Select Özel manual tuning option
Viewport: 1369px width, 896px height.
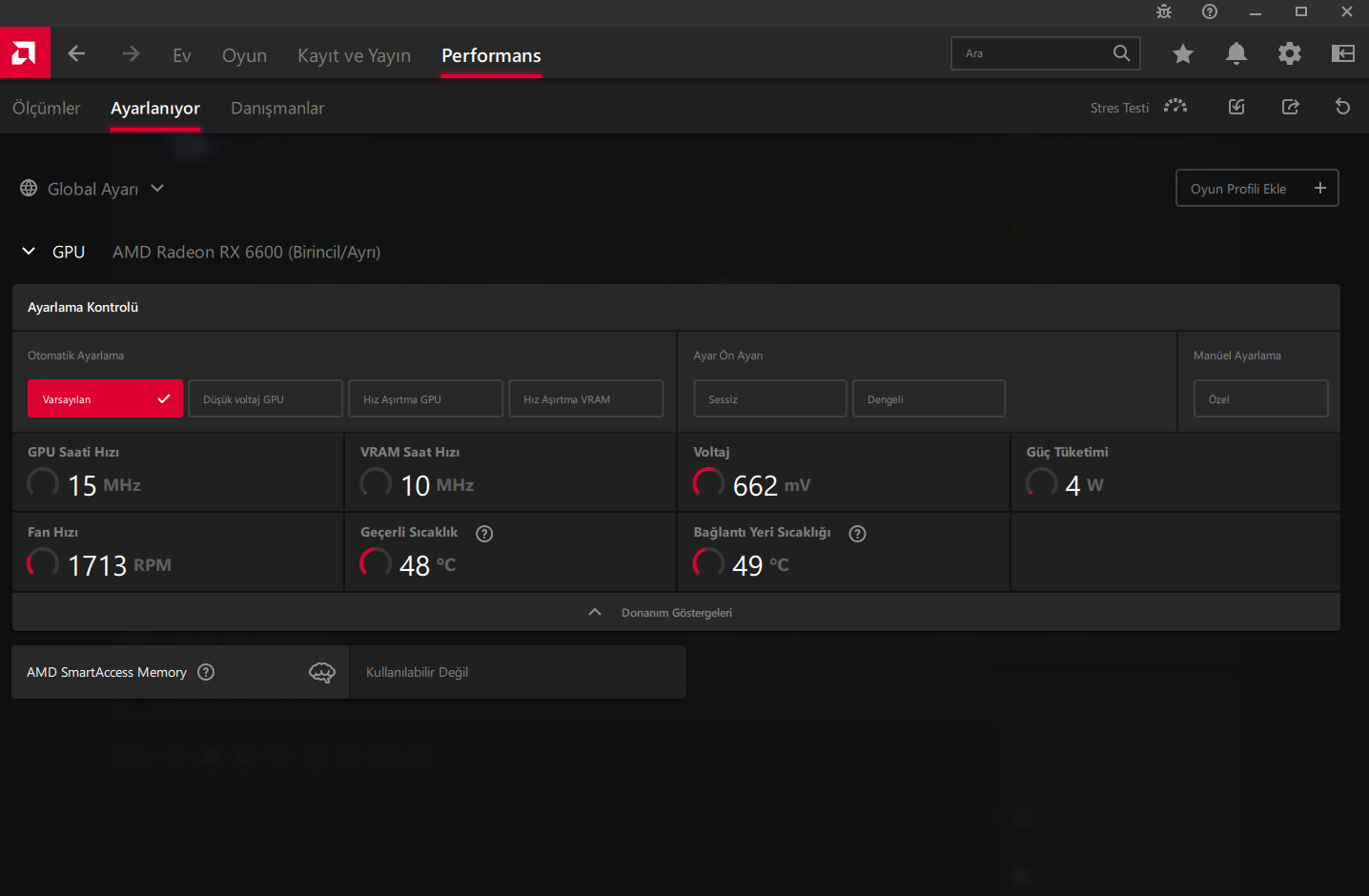click(1261, 398)
